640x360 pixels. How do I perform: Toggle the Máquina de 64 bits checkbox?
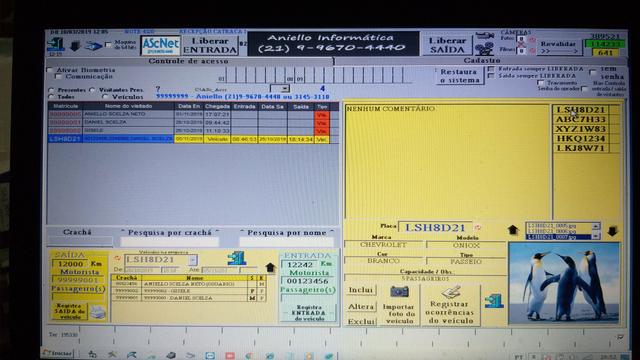[108, 44]
